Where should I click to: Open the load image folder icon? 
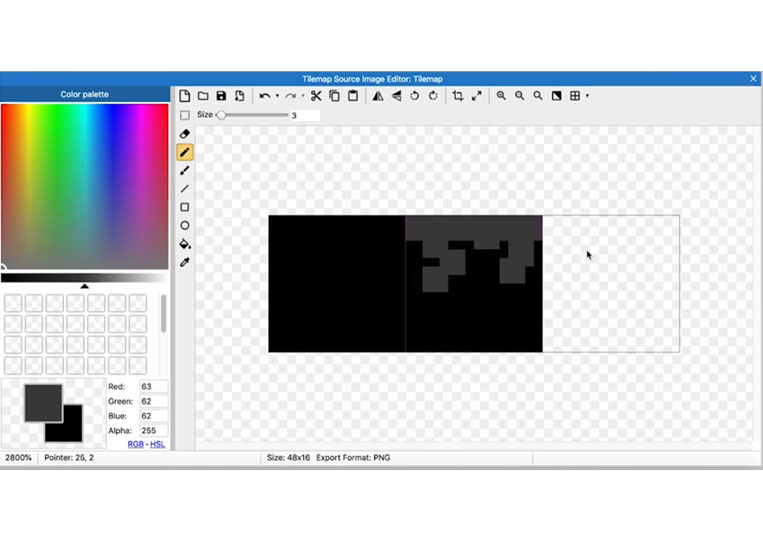203,96
